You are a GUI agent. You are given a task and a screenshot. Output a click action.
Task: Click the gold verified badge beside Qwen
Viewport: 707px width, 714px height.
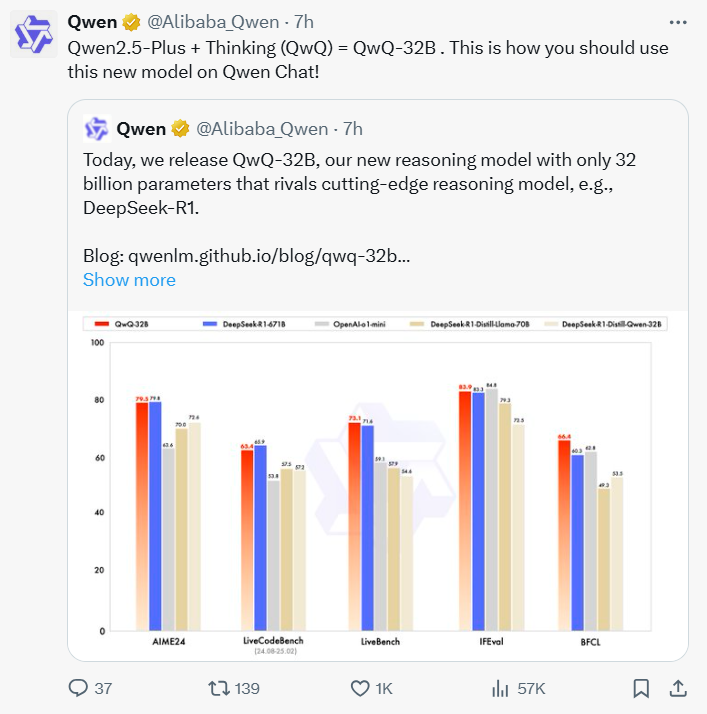point(132,21)
